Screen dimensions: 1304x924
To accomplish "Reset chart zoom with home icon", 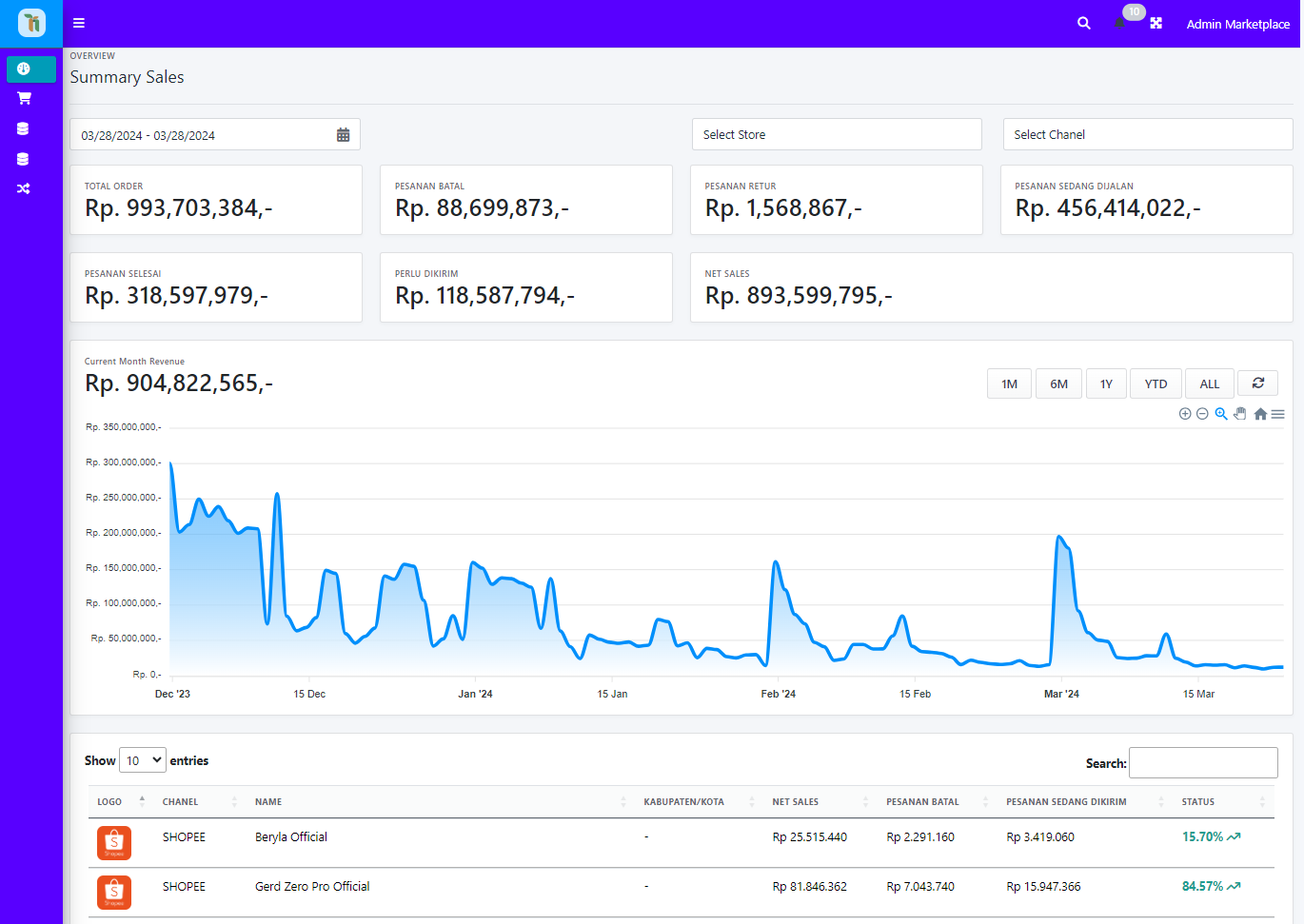I will tap(1260, 414).
